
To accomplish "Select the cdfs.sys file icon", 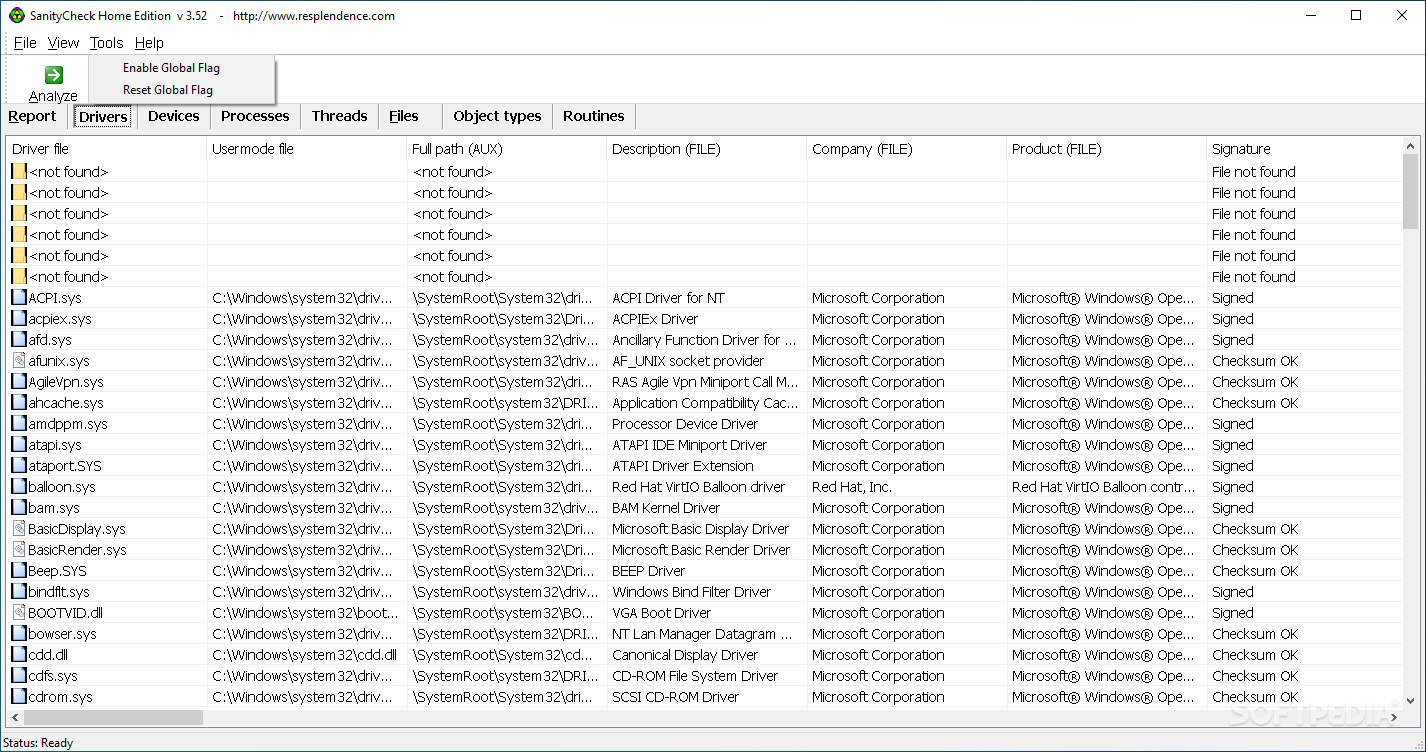I will click(19, 676).
